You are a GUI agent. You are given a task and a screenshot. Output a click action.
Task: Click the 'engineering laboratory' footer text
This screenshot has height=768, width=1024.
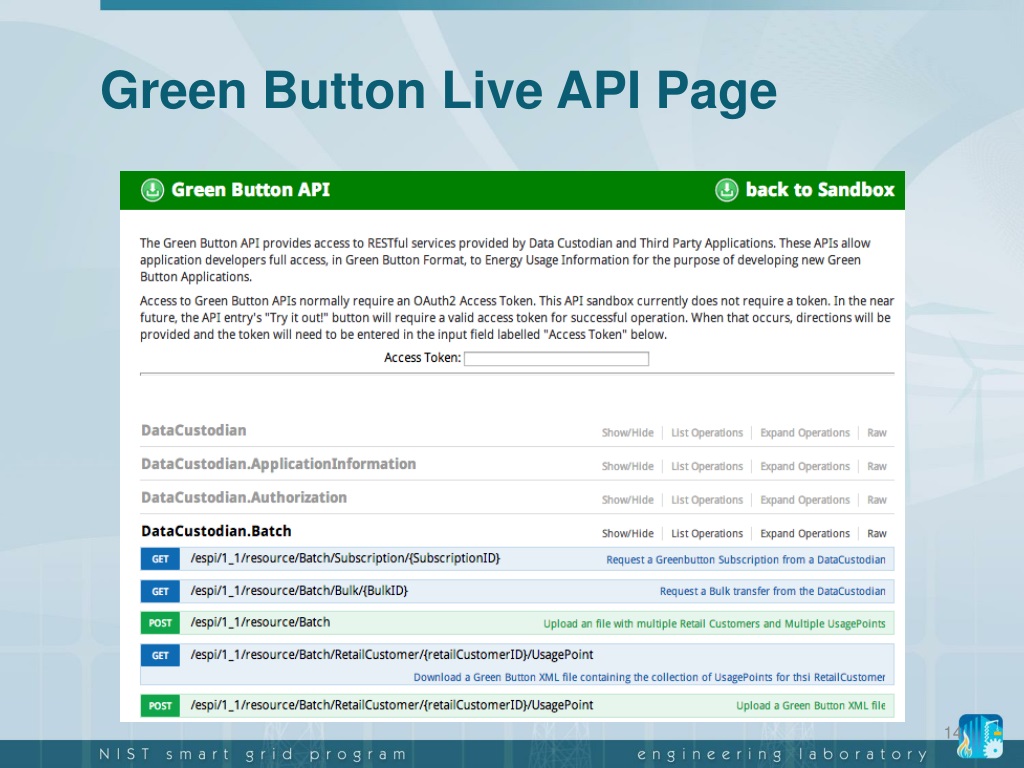782,755
